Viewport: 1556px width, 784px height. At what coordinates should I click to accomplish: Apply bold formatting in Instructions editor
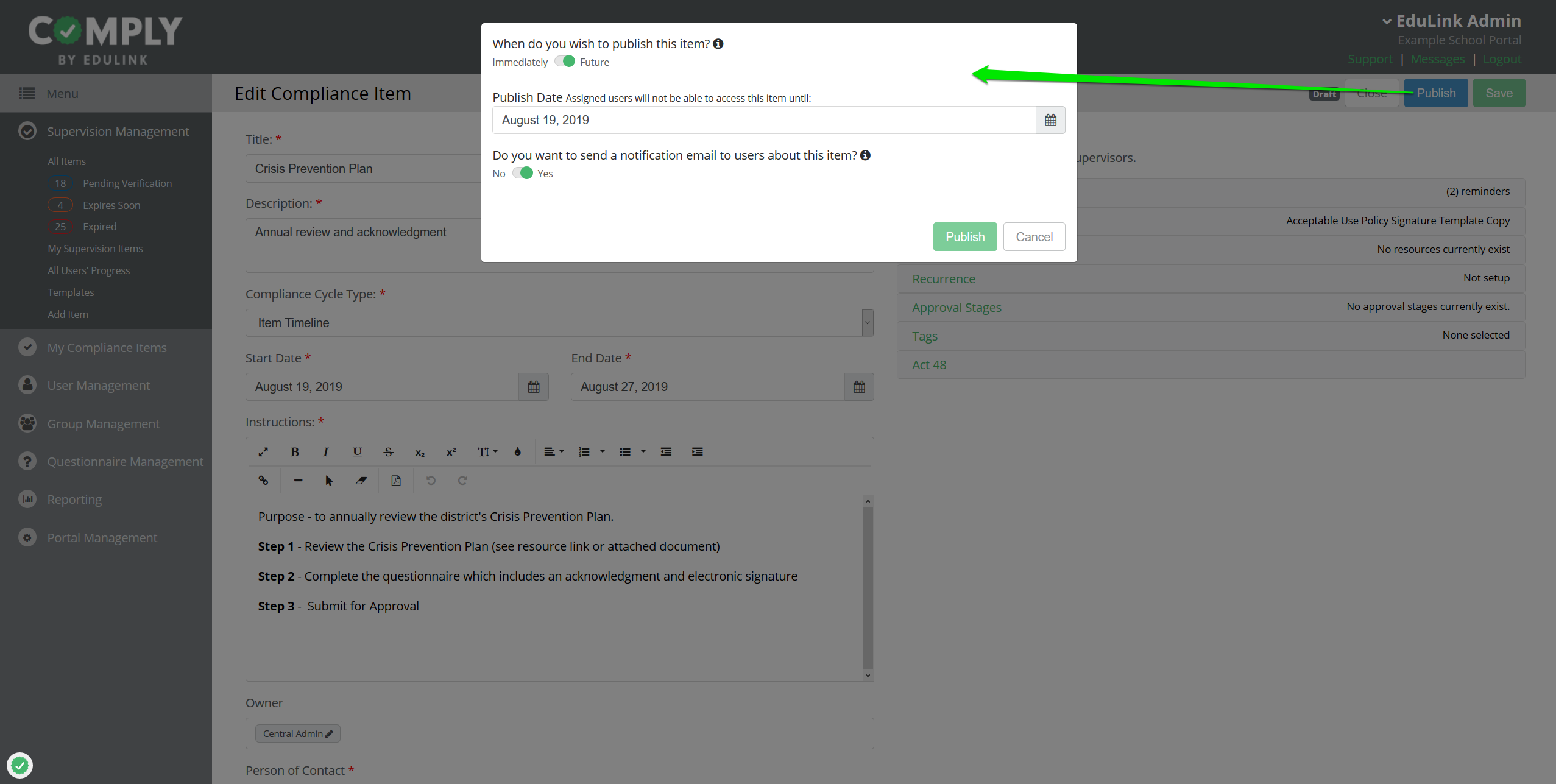294,452
